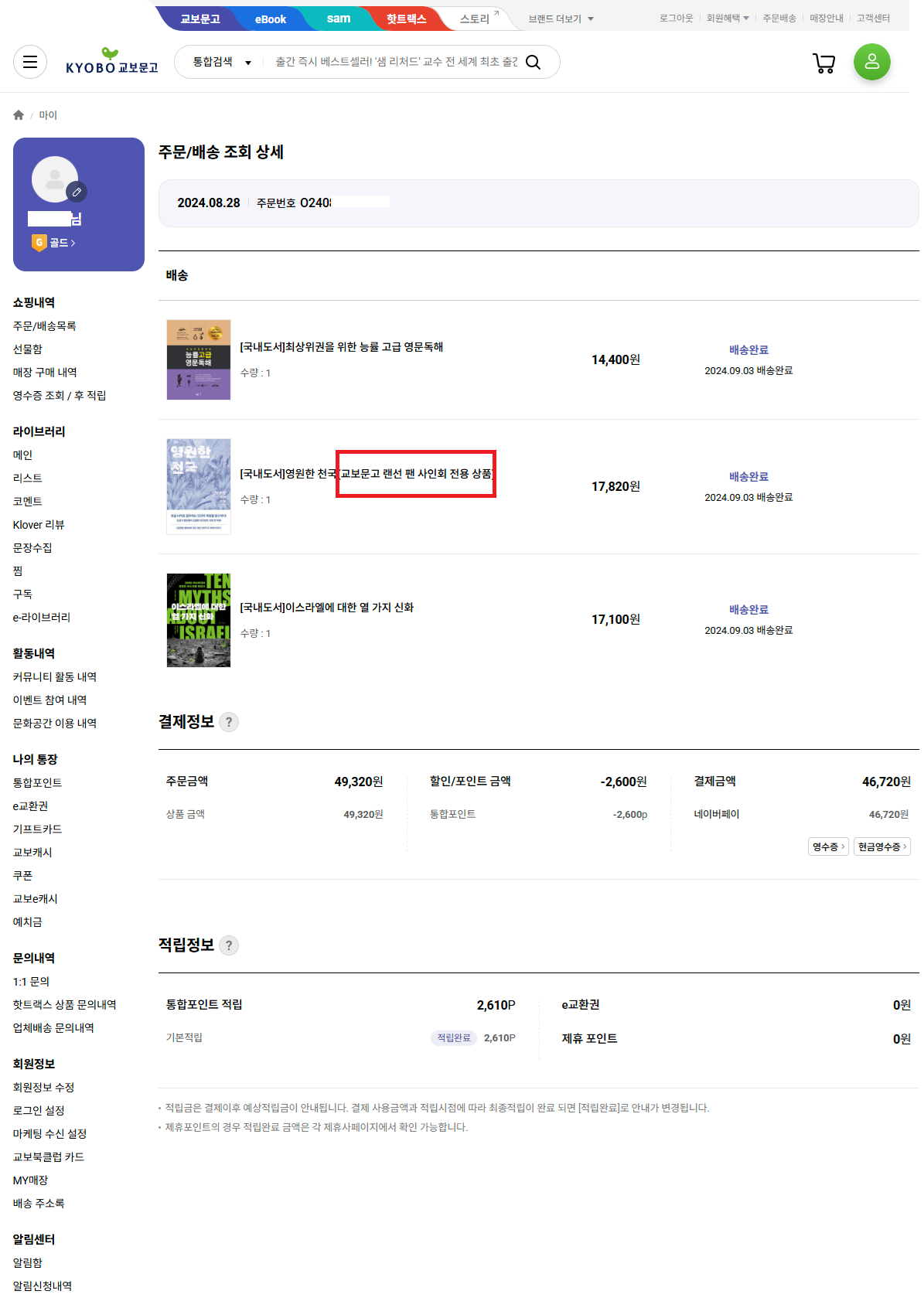
Task: Switch to the eBook tab
Action: [x=271, y=19]
